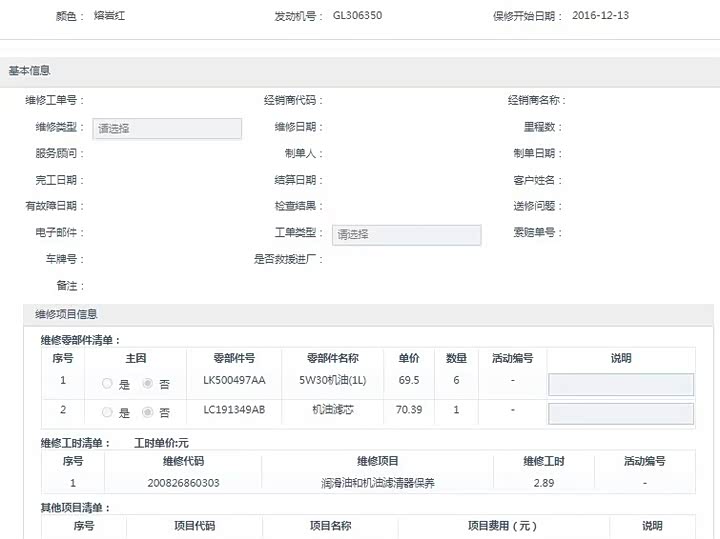The image size is (720, 539).
Task: Click engine number GL306350
Action: coord(357,16)
